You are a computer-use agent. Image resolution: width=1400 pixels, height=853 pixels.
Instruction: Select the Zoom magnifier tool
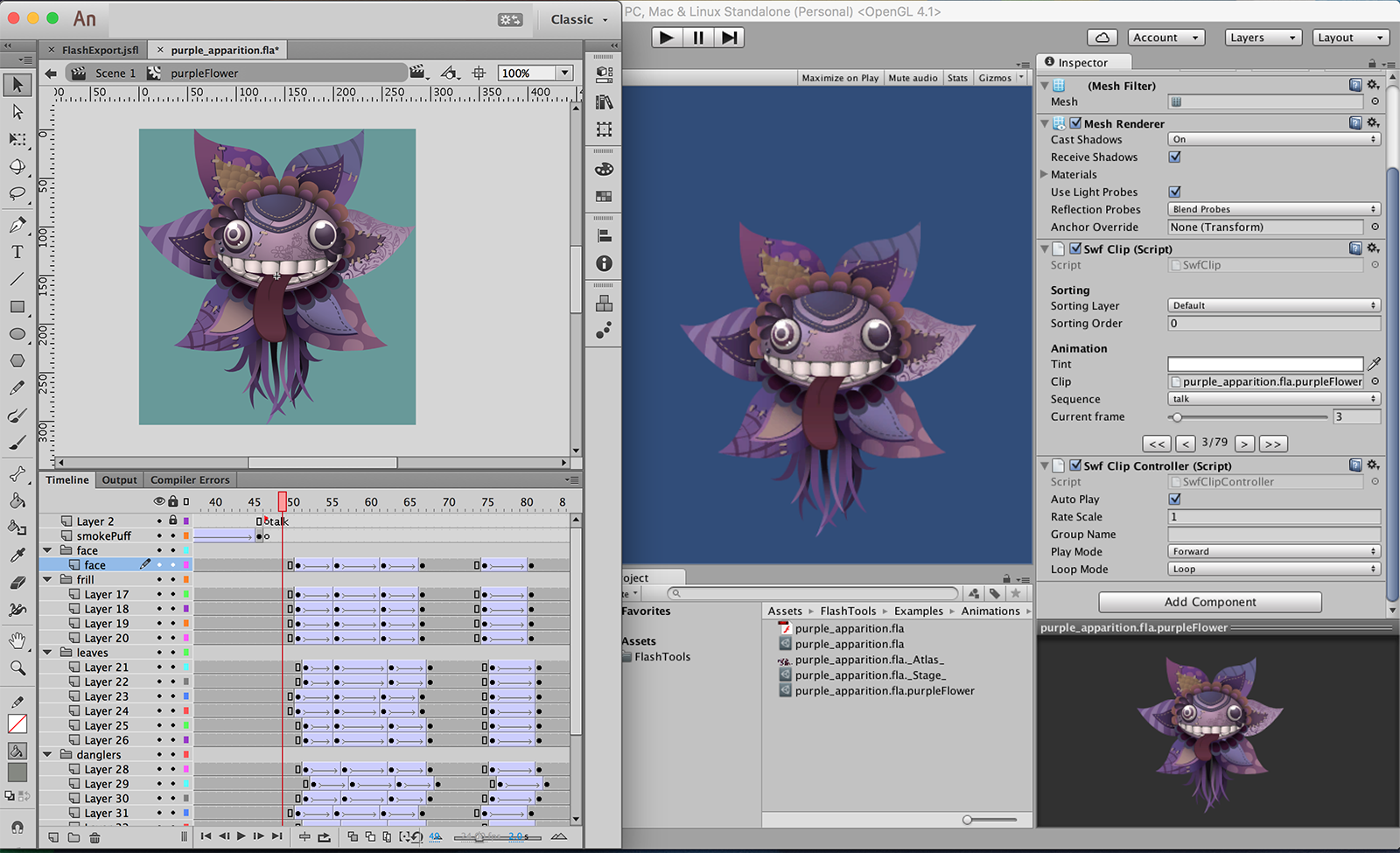click(x=17, y=668)
